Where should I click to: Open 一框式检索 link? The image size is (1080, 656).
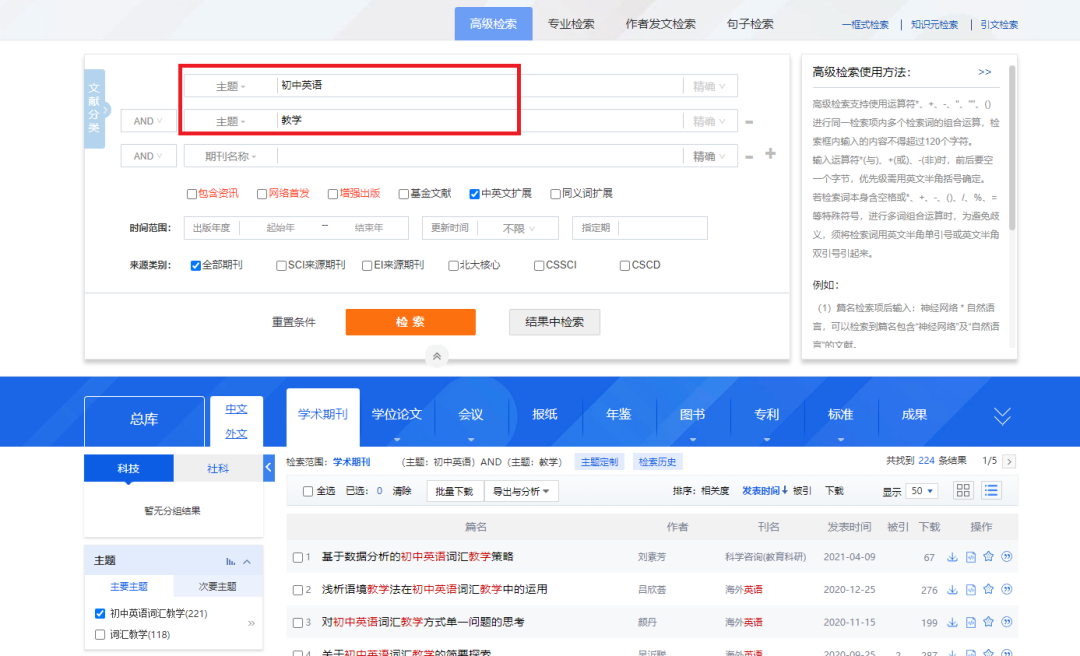(865, 25)
